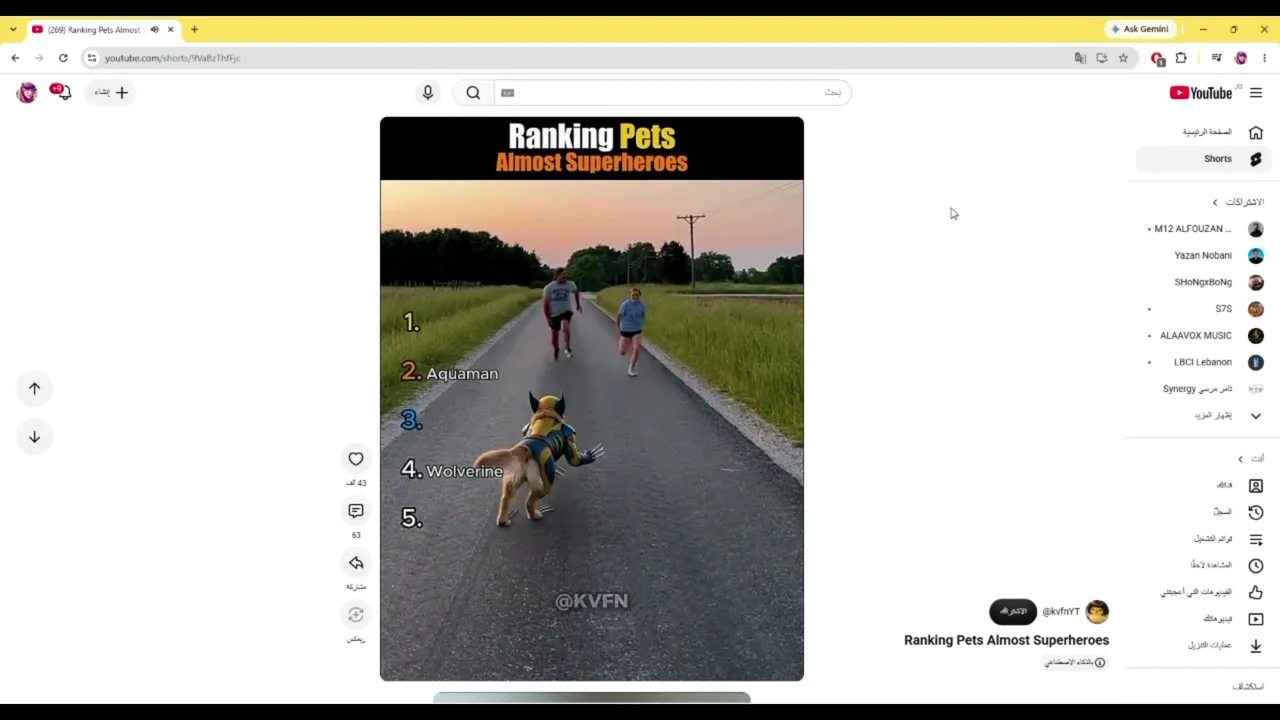Click the YouTube search input field
The height and width of the screenshot is (720, 1280).
[x=672, y=93]
